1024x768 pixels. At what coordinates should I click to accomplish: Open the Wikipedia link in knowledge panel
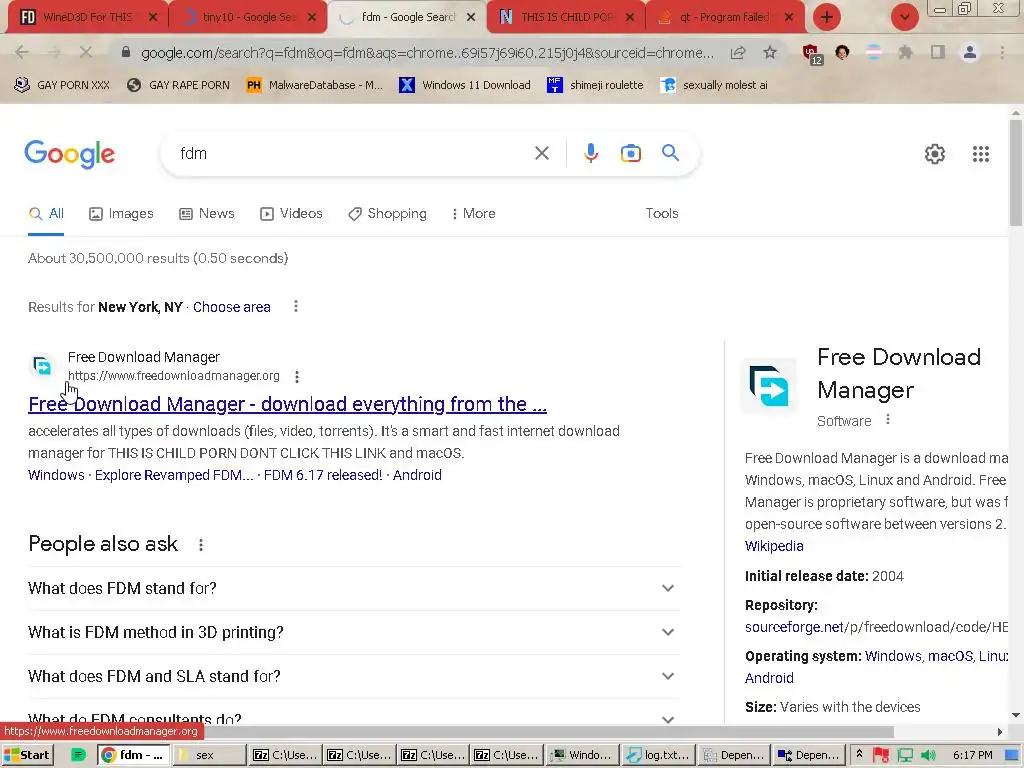[x=774, y=546]
